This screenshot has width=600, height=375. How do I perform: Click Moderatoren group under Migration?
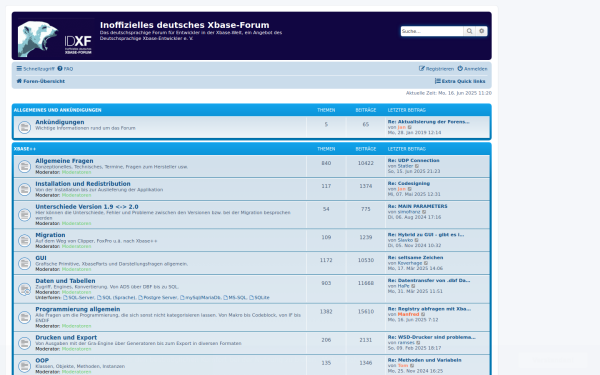coord(77,246)
